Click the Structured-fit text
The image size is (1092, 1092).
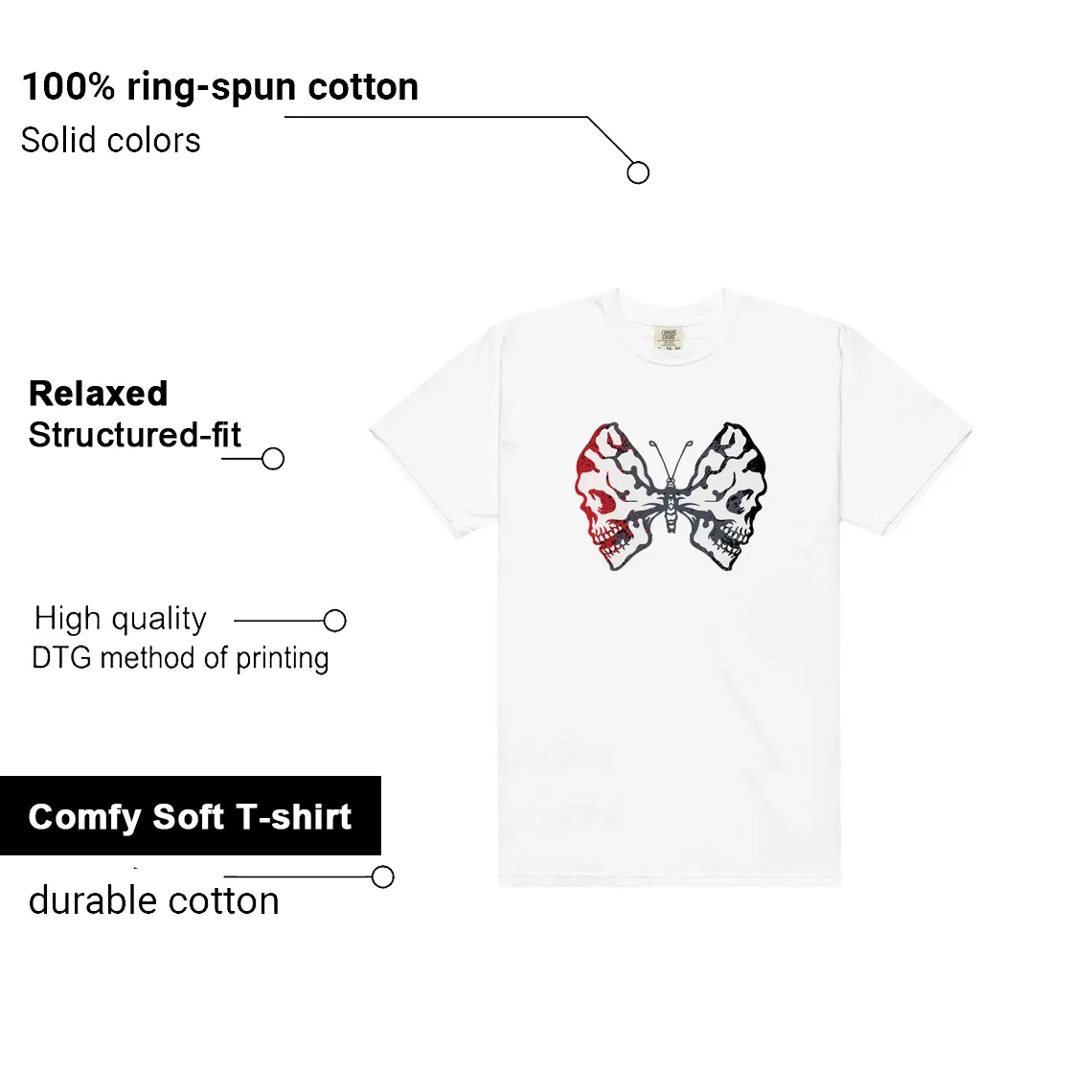[134, 435]
